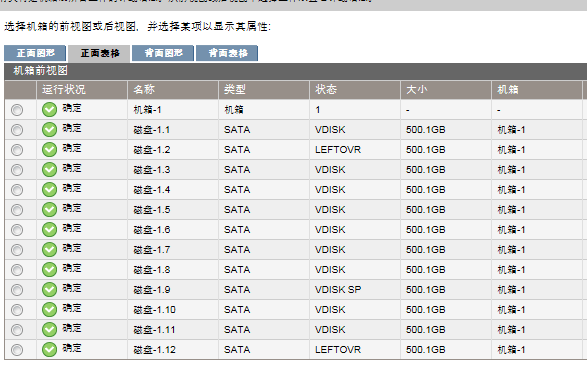Click status icon beside 磁盘-1.7
587x365 pixels.
coord(49,250)
